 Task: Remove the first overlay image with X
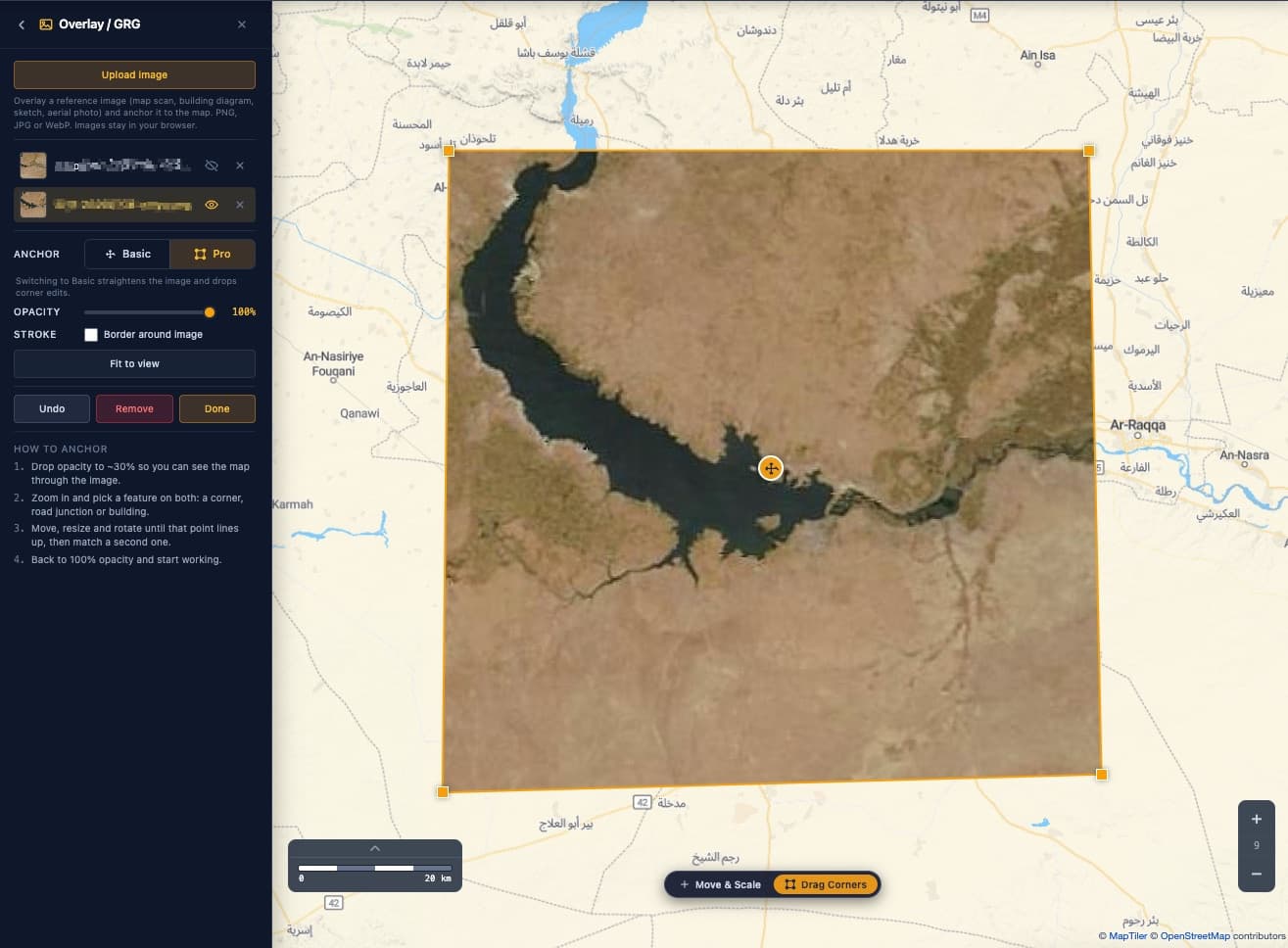pyautogui.click(x=240, y=166)
